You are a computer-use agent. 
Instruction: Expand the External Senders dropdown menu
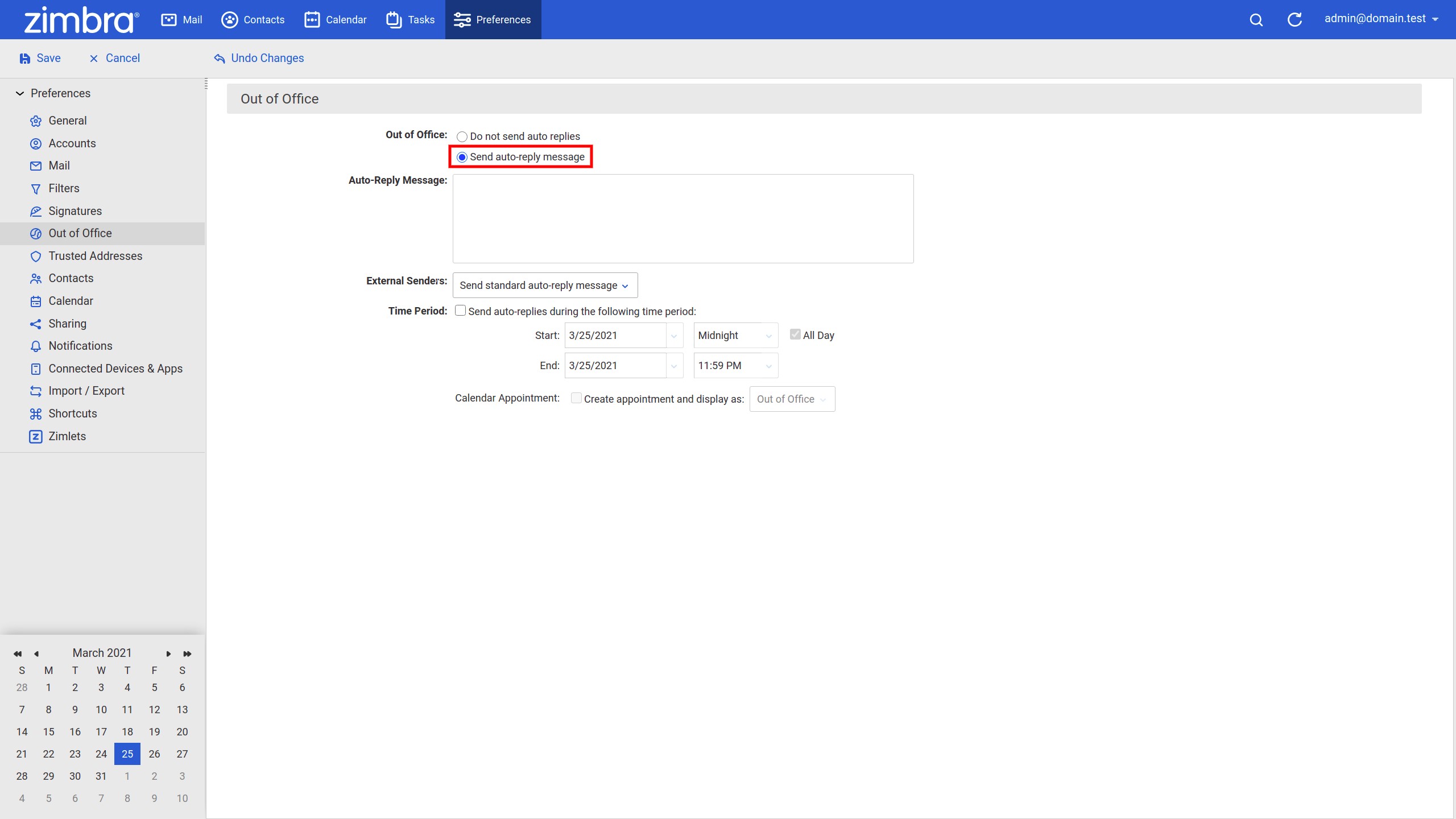tap(543, 285)
